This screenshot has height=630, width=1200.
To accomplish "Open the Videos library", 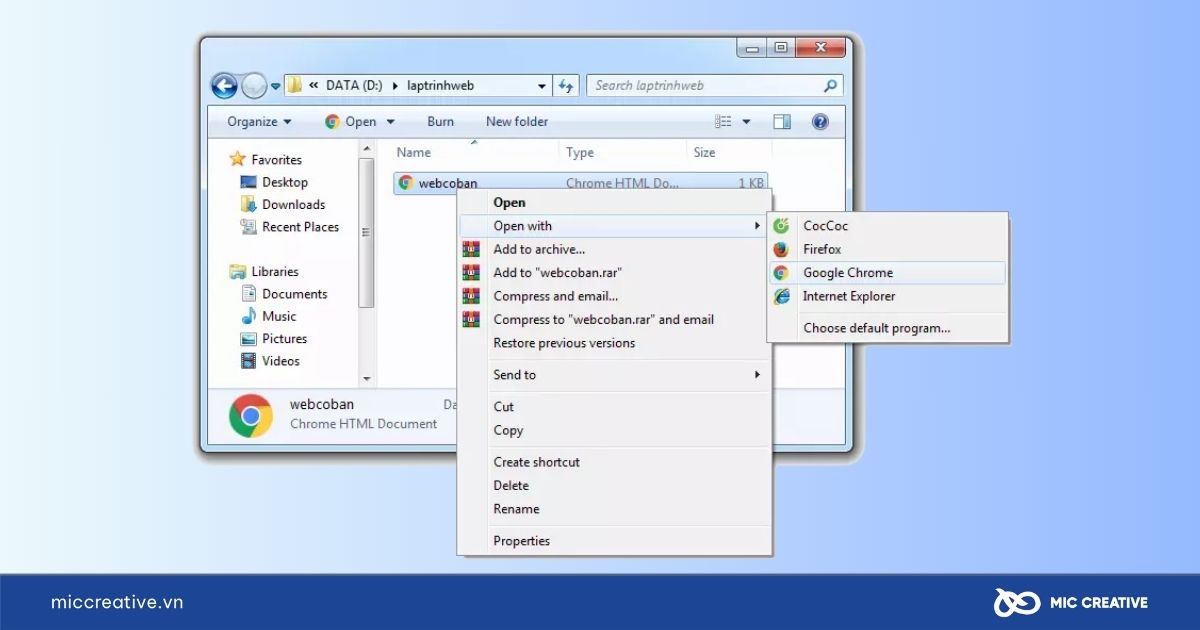I will click(270, 361).
